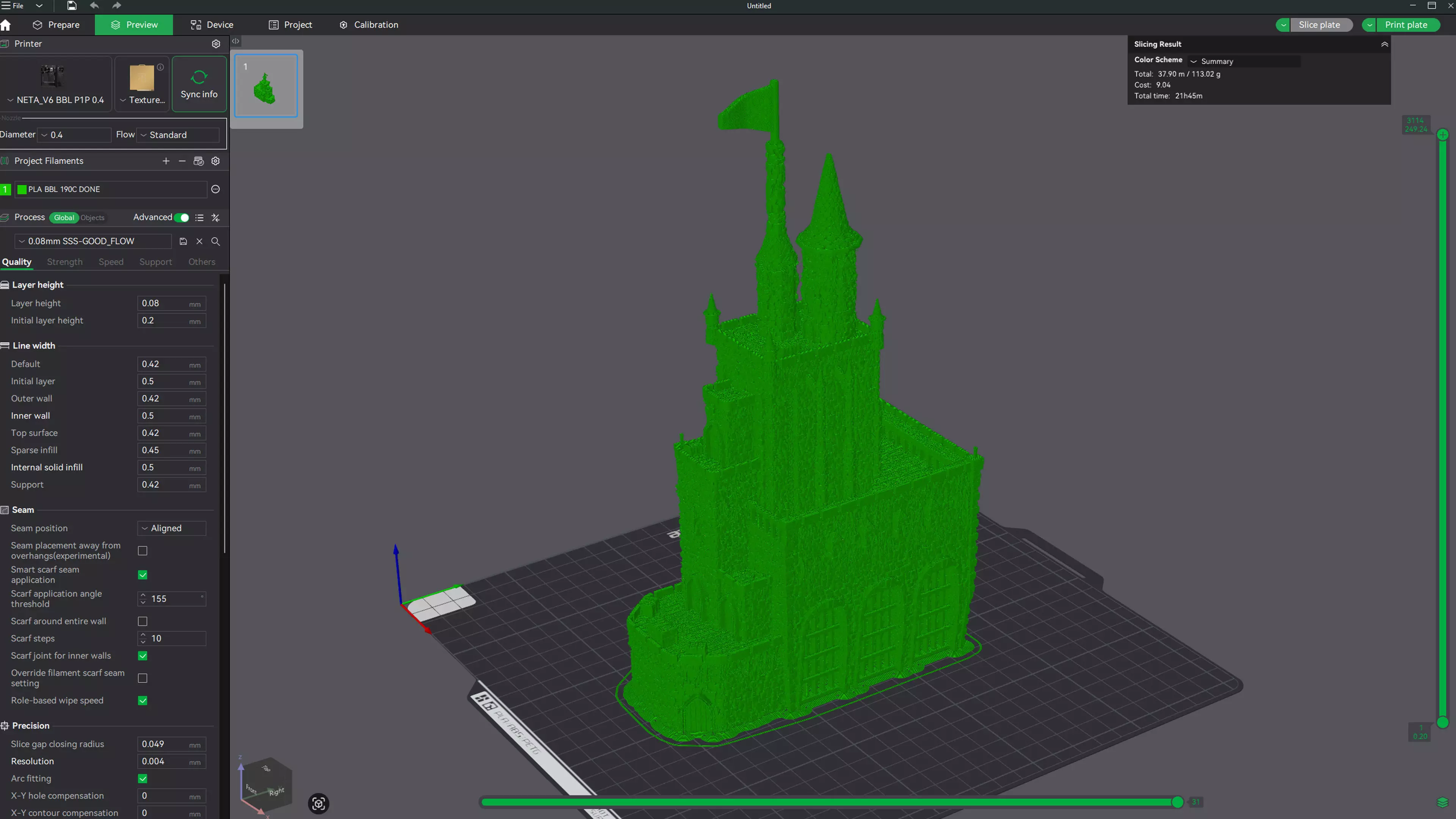Switch to Support settings tab

[x=155, y=262]
